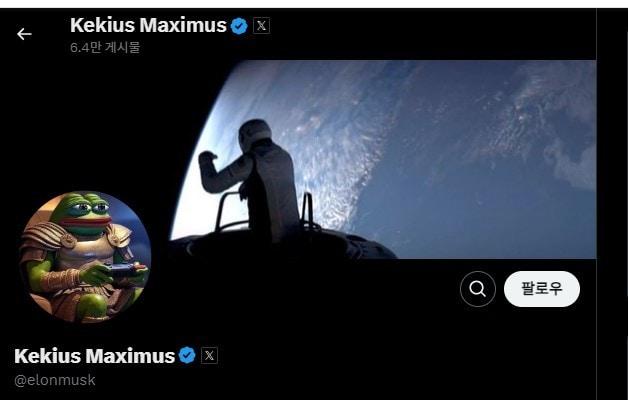Go back using the left arrow
Image resolution: width=628 pixels, height=400 pixels.
click(24, 34)
